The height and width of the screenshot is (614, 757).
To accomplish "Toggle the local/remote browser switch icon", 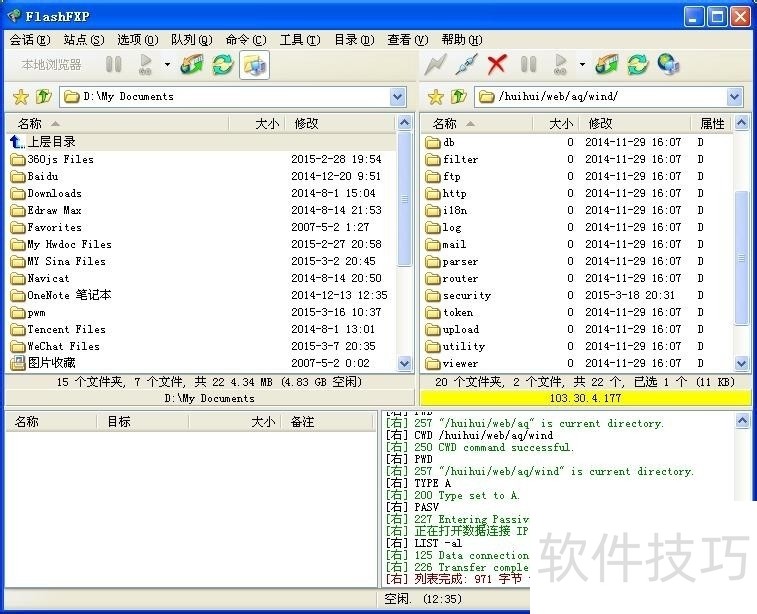I will pos(254,65).
